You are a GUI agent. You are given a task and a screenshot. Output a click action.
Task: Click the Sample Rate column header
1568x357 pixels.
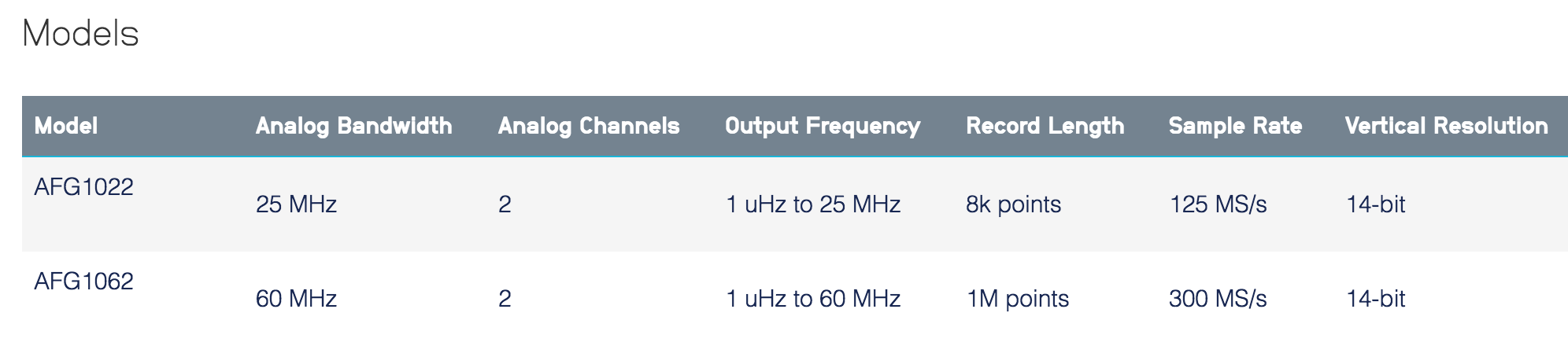coord(1235,126)
